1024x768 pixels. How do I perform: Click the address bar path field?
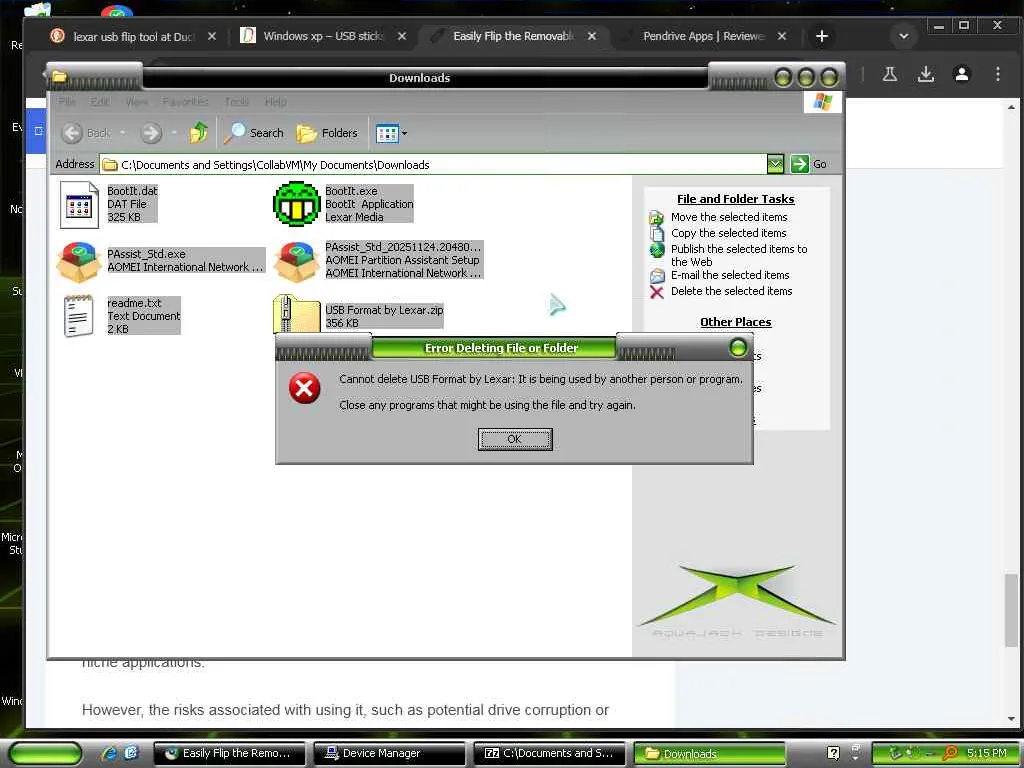(x=432, y=165)
